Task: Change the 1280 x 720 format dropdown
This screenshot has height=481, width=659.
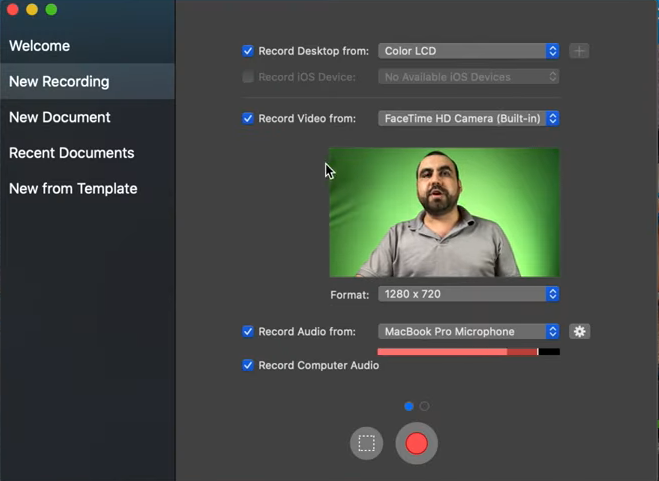Action: point(469,294)
